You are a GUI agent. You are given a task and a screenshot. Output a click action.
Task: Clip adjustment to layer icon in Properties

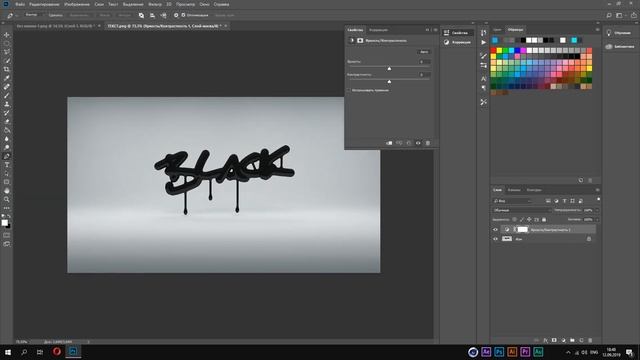(389, 143)
